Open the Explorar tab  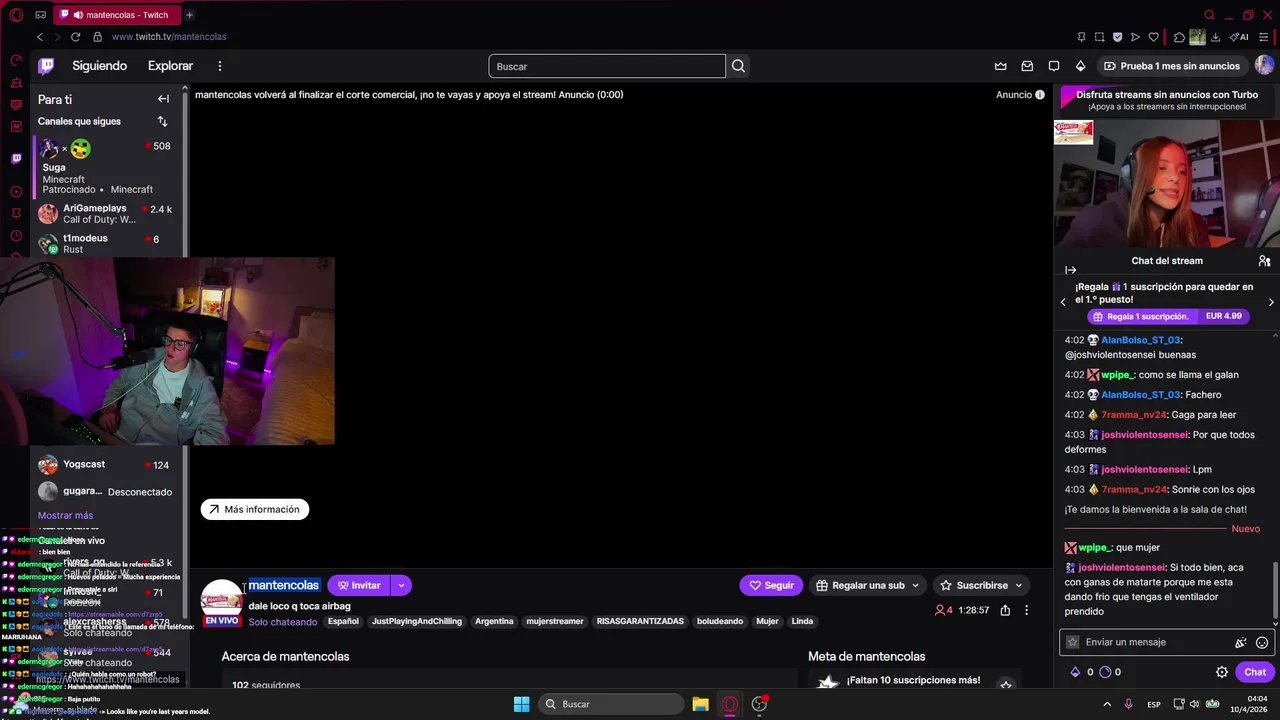170,66
